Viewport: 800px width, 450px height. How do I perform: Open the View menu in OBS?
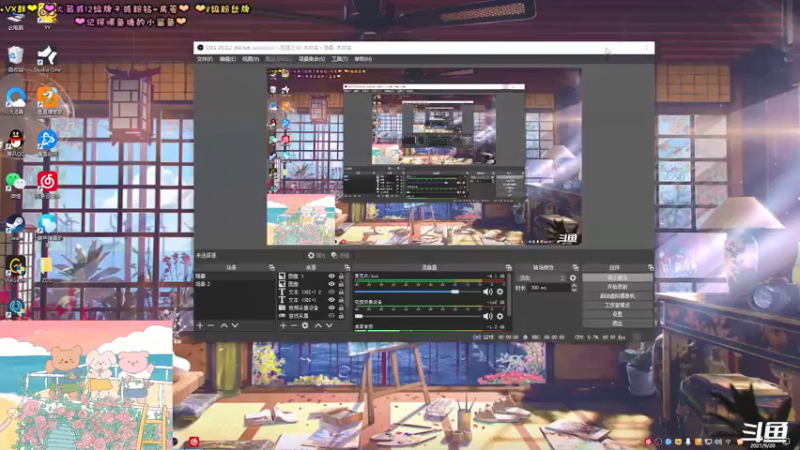[251, 59]
